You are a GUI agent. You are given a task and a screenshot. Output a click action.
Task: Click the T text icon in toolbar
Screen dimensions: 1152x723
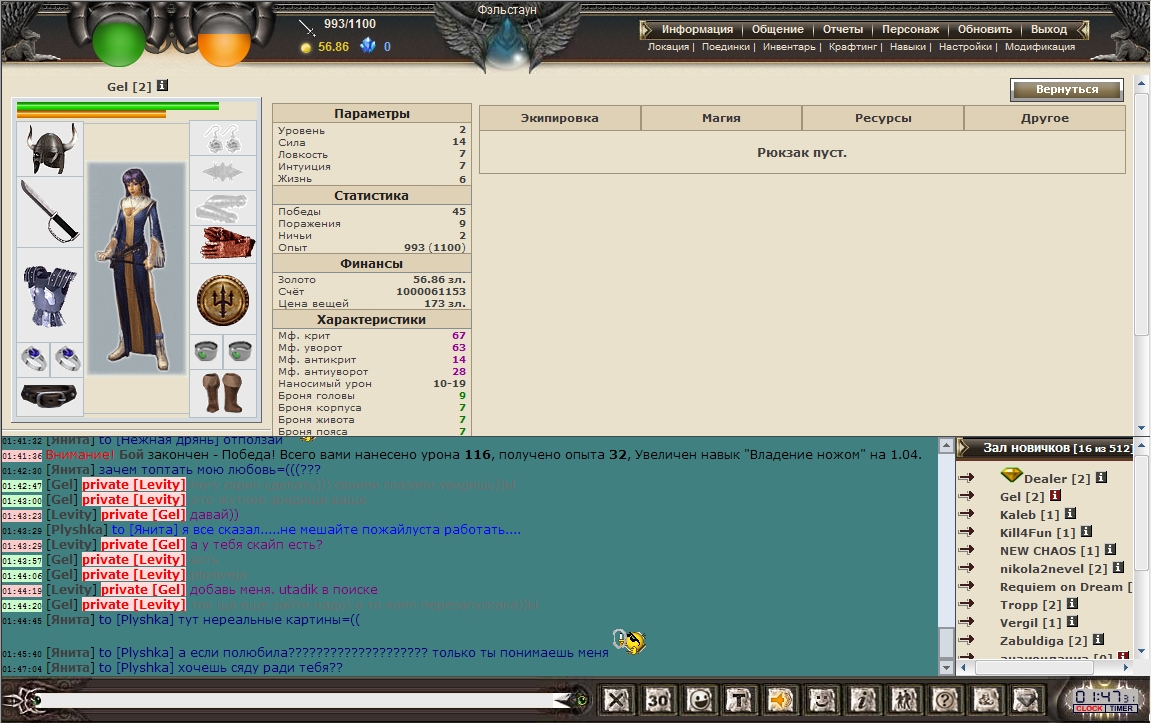[740, 700]
